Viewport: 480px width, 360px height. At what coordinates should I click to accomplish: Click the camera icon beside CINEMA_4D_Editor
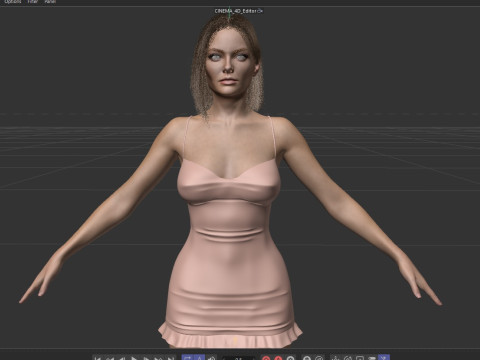(x=260, y=11)
